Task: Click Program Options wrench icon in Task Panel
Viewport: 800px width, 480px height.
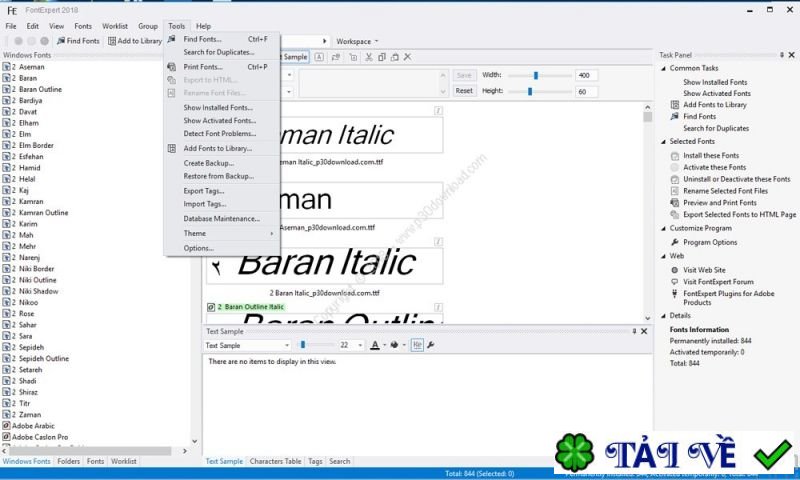Action: [x=674, y=242]
